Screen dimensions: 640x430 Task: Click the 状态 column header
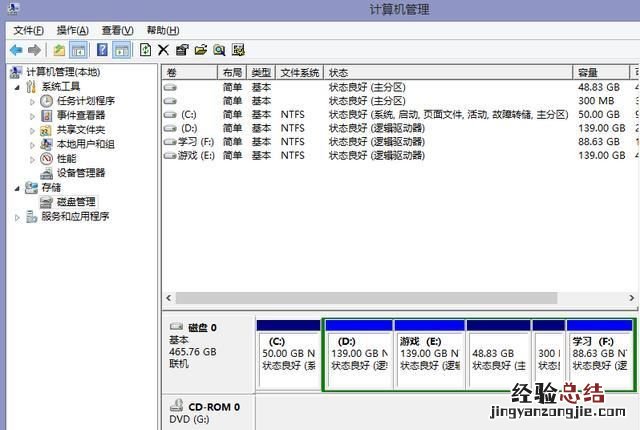coord(448,73)
